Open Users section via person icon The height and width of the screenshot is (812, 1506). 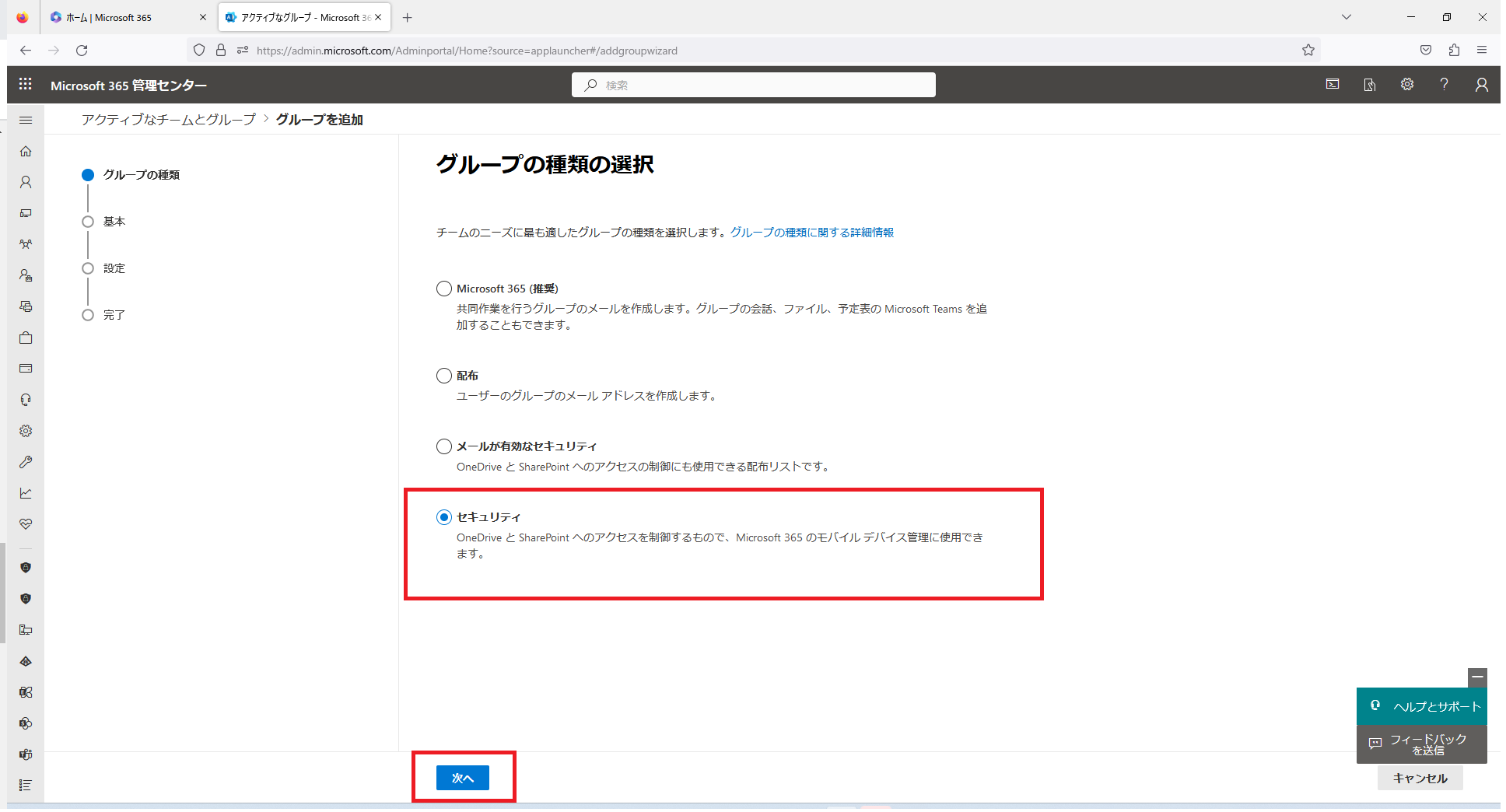26,182
